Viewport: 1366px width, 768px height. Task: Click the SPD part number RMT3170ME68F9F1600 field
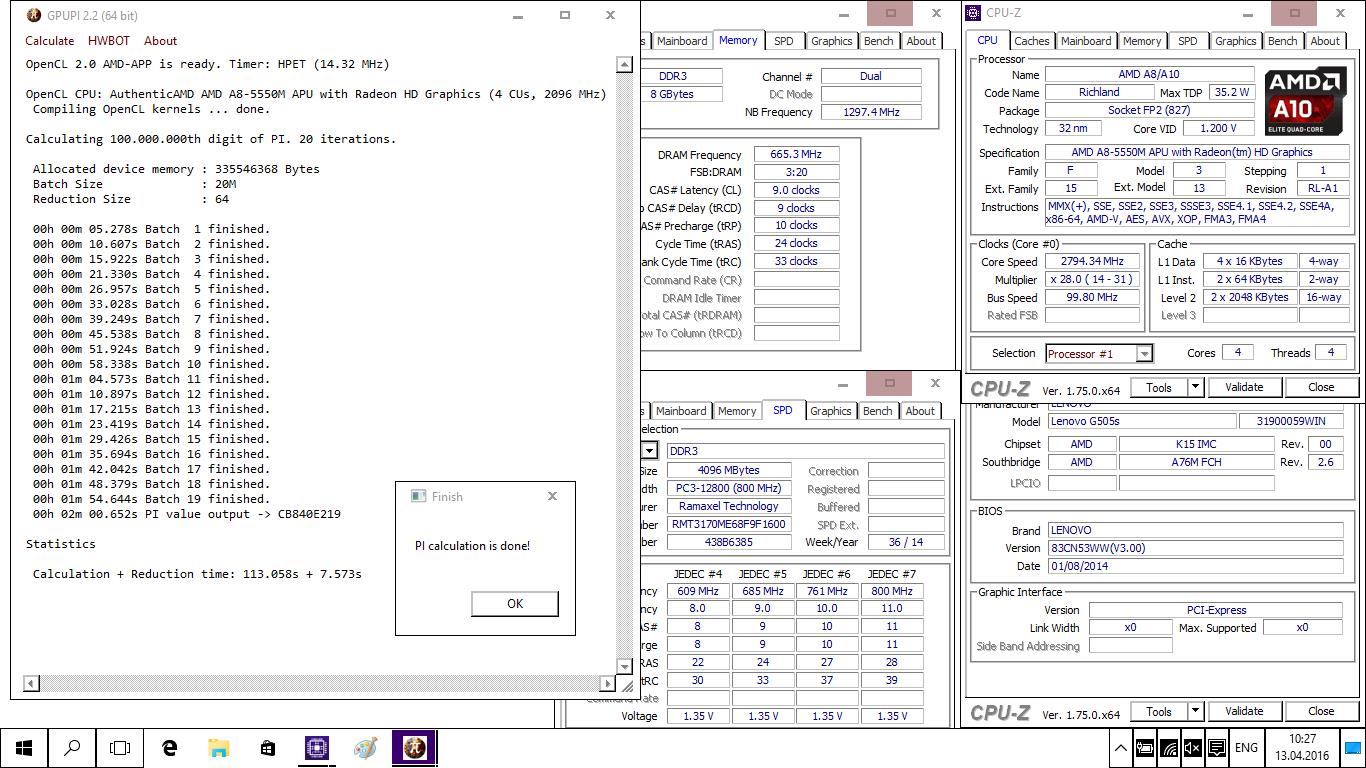tap(730, 524)
